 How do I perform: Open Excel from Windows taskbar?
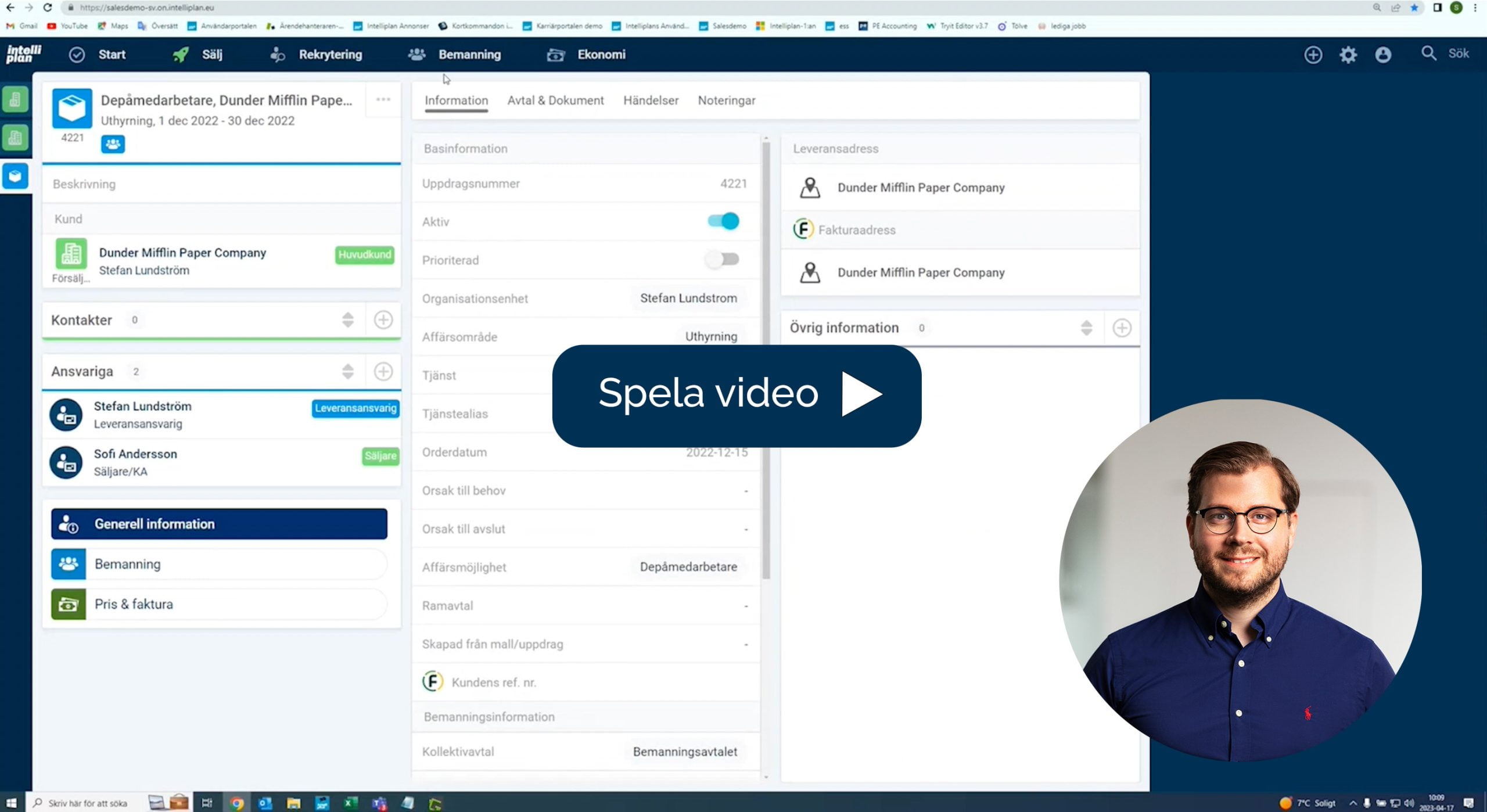coord(350,803)
